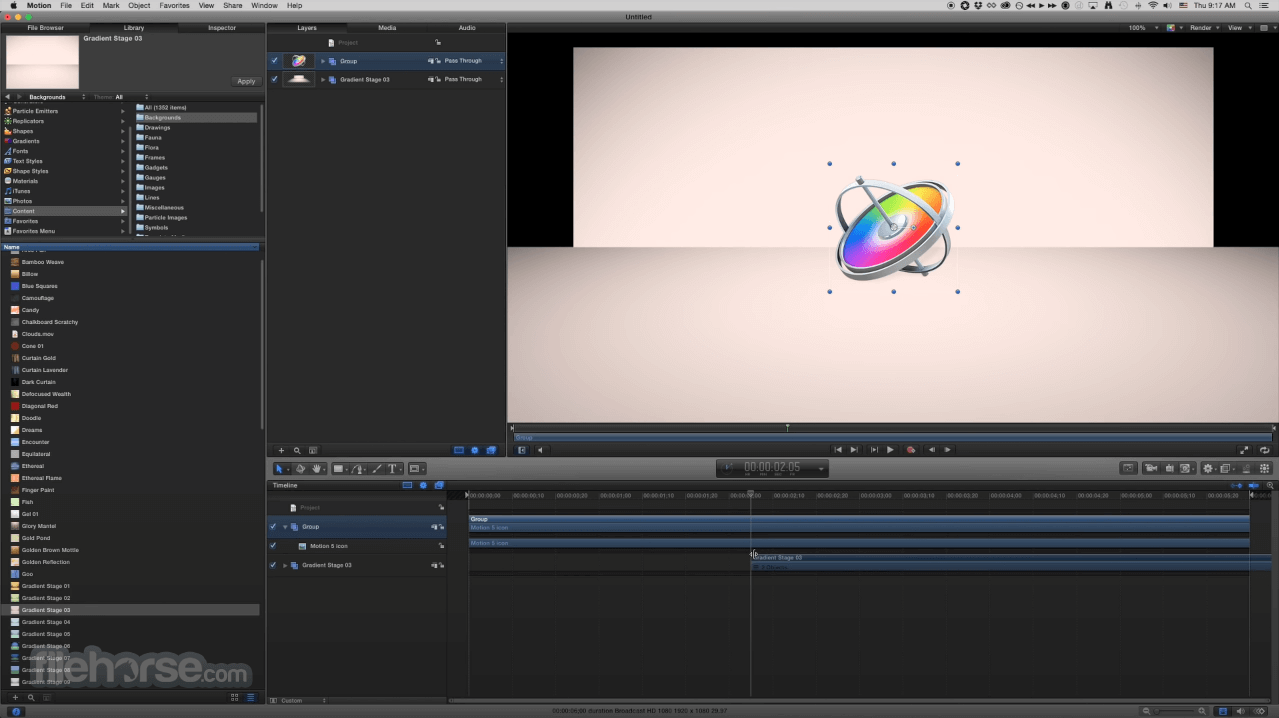
Task: Open Group blend mode Pass Through dropdown
Action: (x=473, y=61)
